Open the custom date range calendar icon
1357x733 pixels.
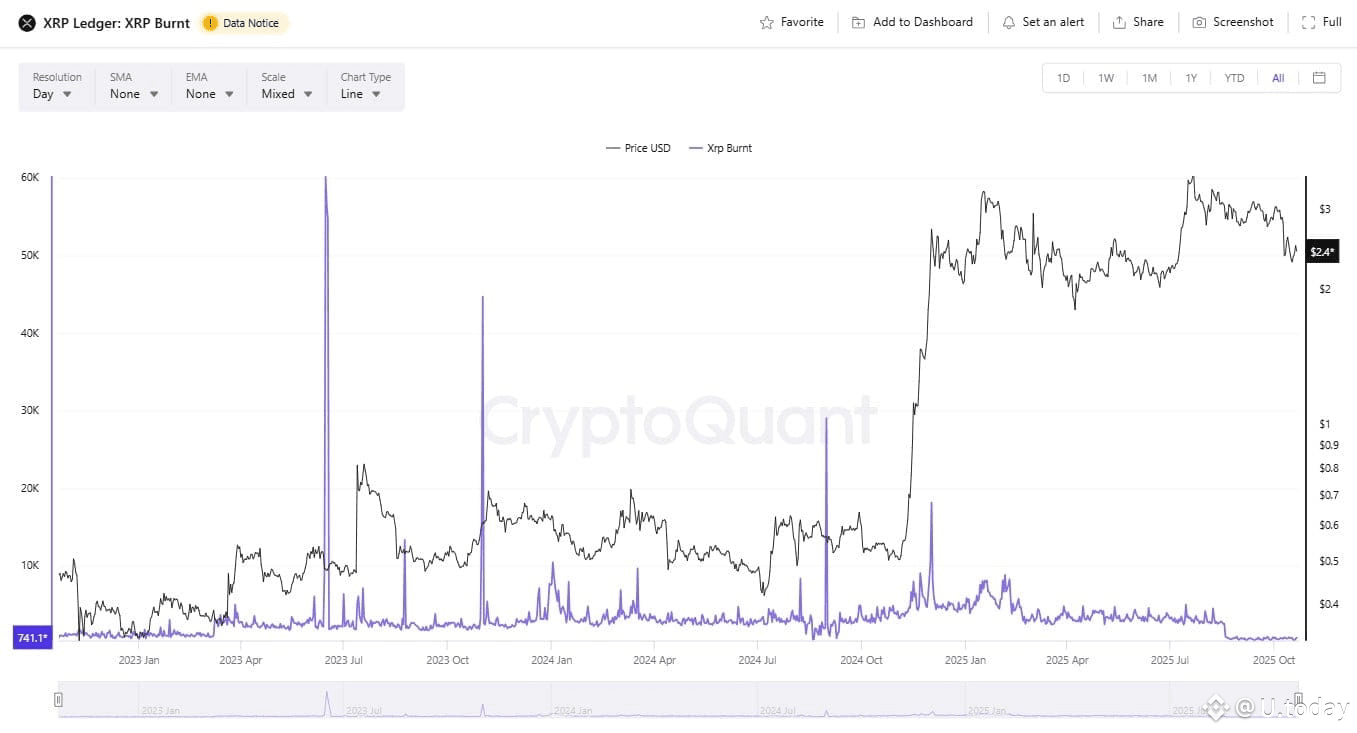[x=1318, y=77]
